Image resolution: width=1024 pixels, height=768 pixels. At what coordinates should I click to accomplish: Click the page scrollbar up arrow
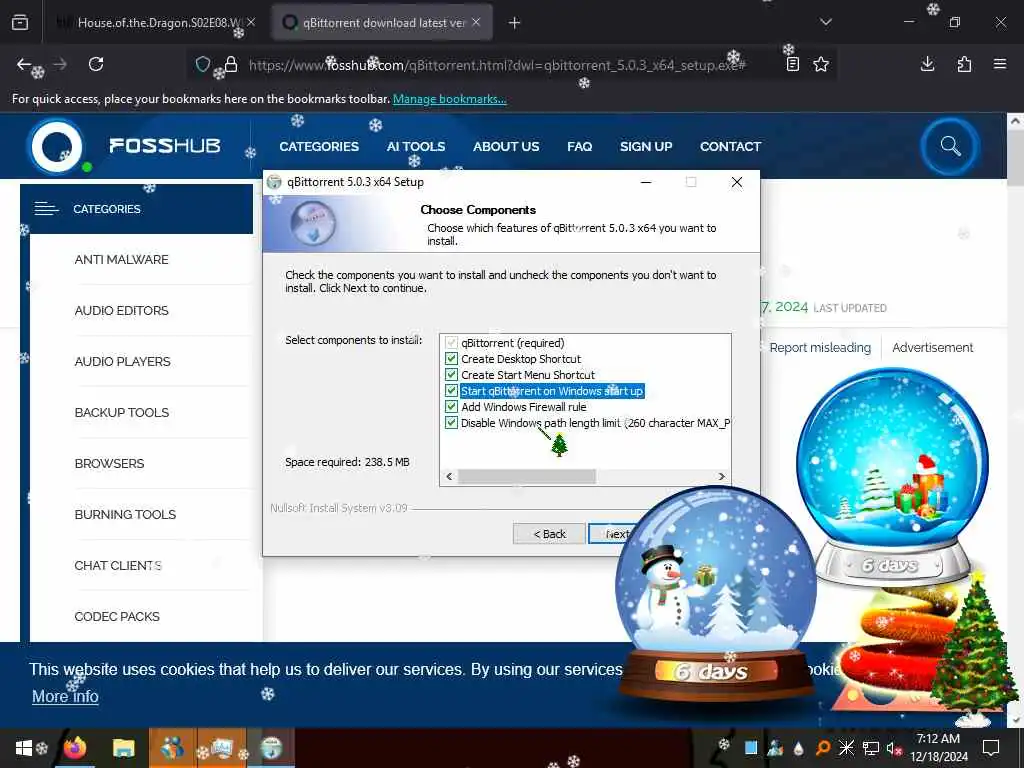point(1015,121)
